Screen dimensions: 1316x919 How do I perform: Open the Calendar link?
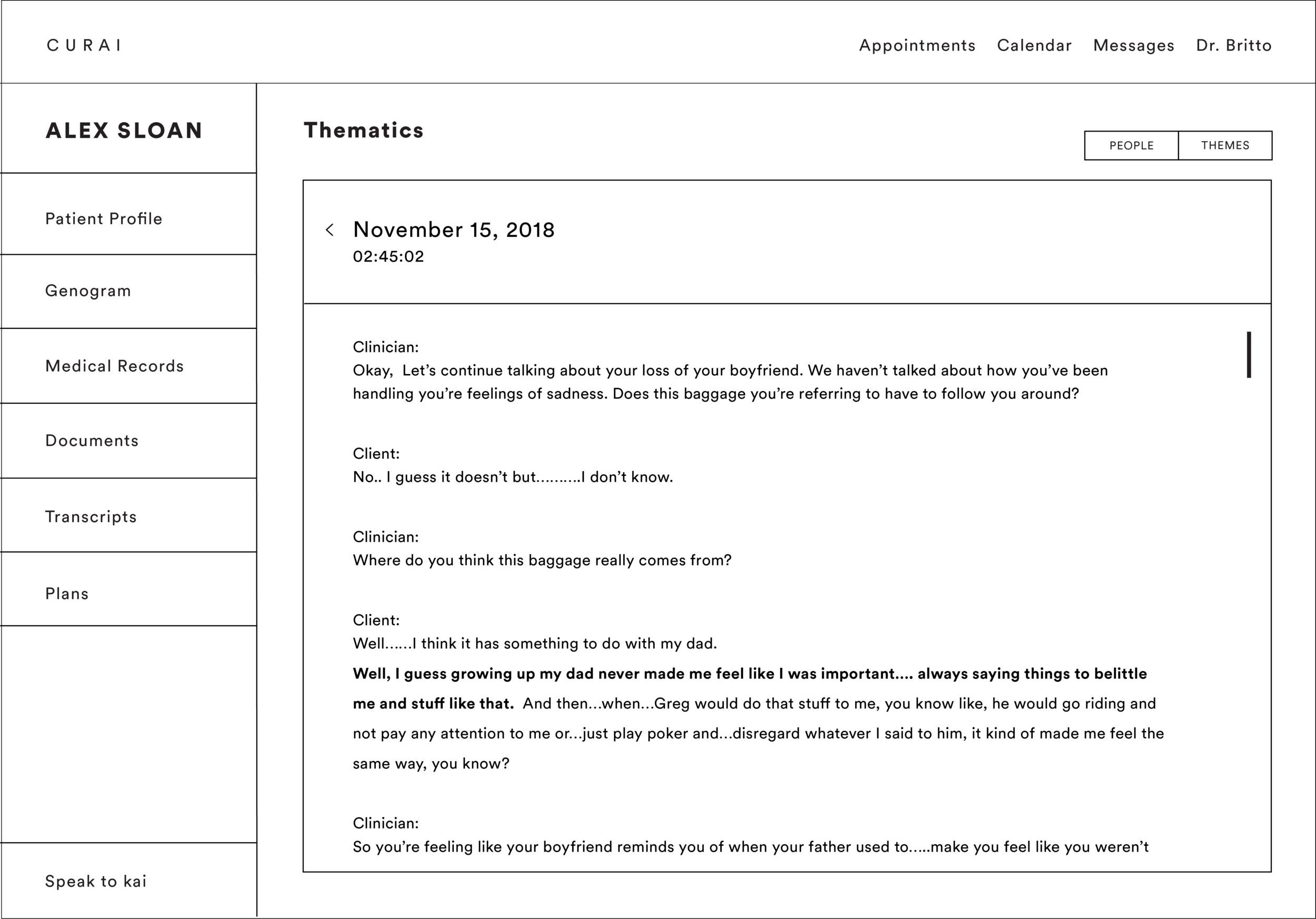pos(1034,45)
